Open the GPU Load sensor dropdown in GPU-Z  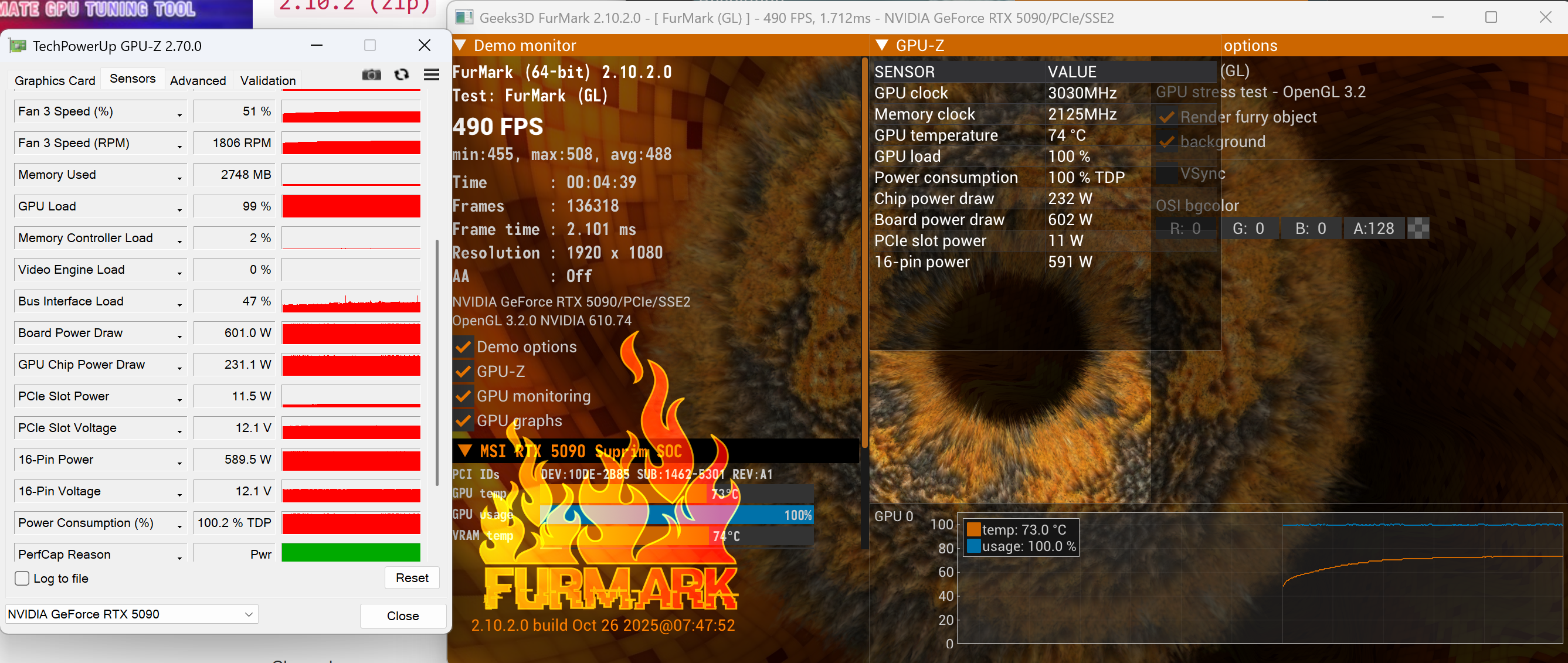(x=179, y=209)
